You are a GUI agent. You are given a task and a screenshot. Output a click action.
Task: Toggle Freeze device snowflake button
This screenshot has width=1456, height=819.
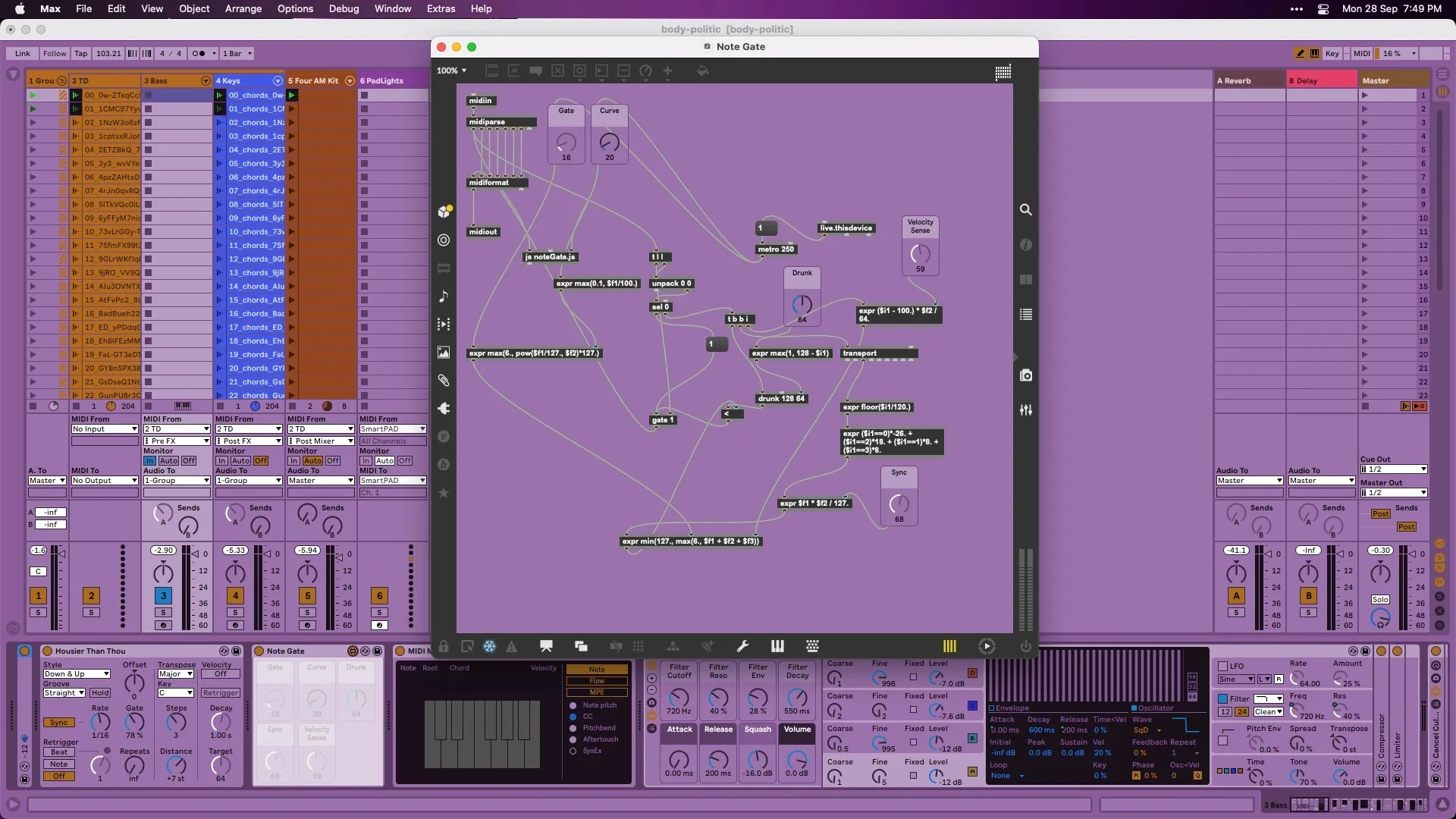click(x=489, y=646)
